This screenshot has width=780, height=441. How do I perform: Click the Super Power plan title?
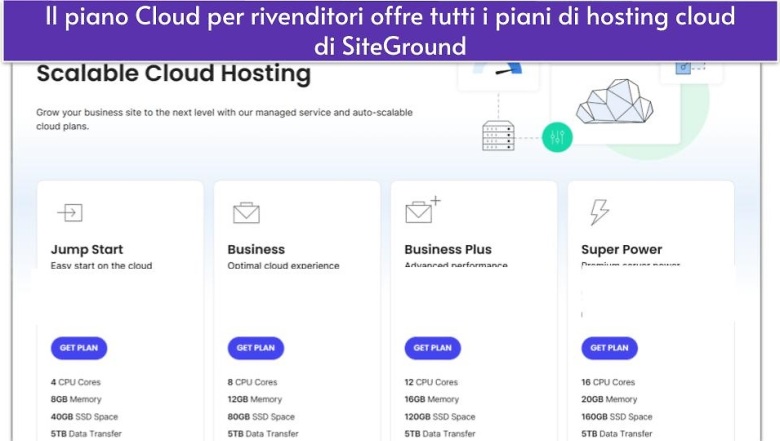click(x=621, y=250)
